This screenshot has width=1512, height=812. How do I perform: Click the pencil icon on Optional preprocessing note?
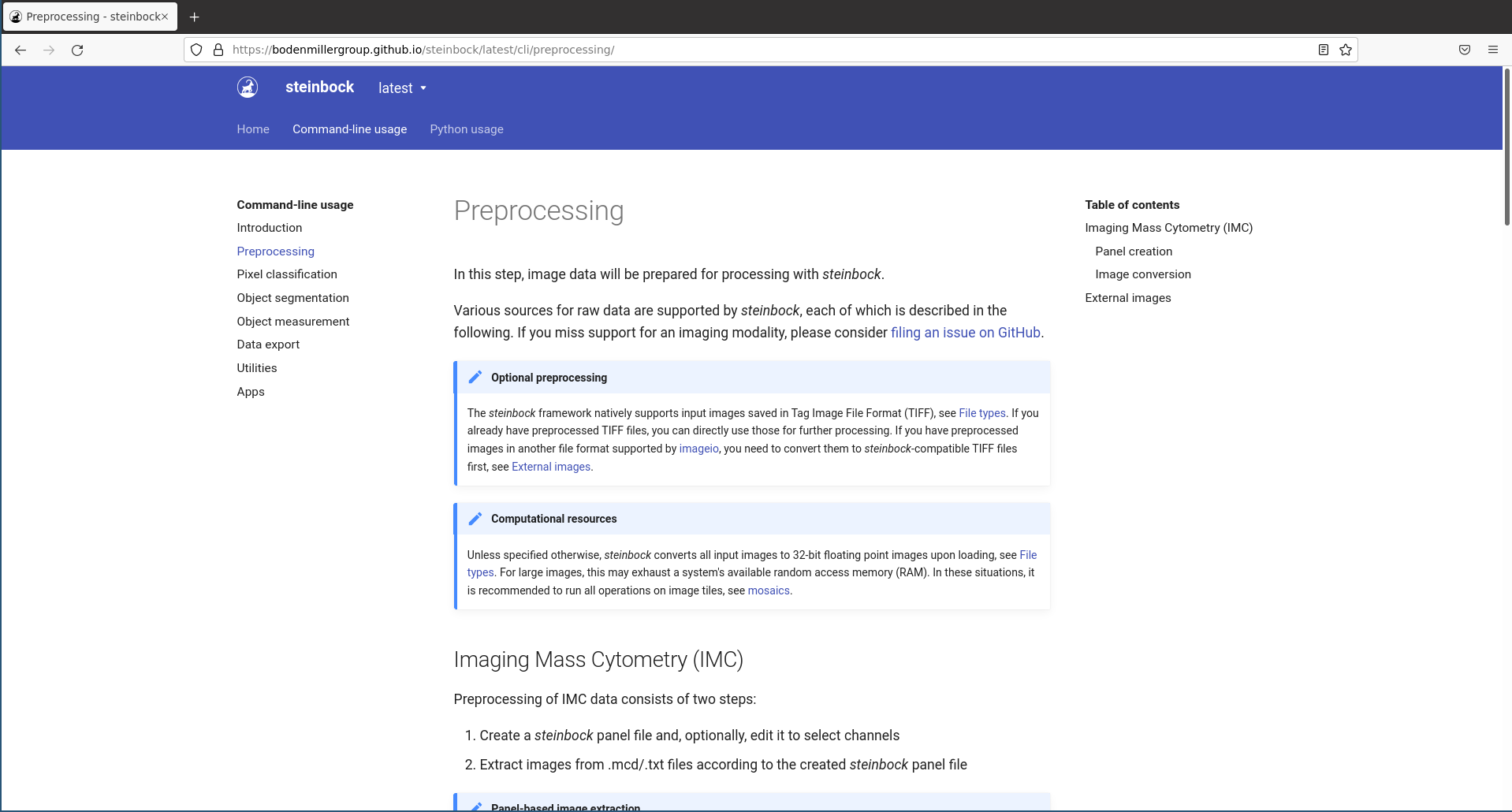click(x=475, y=377)
